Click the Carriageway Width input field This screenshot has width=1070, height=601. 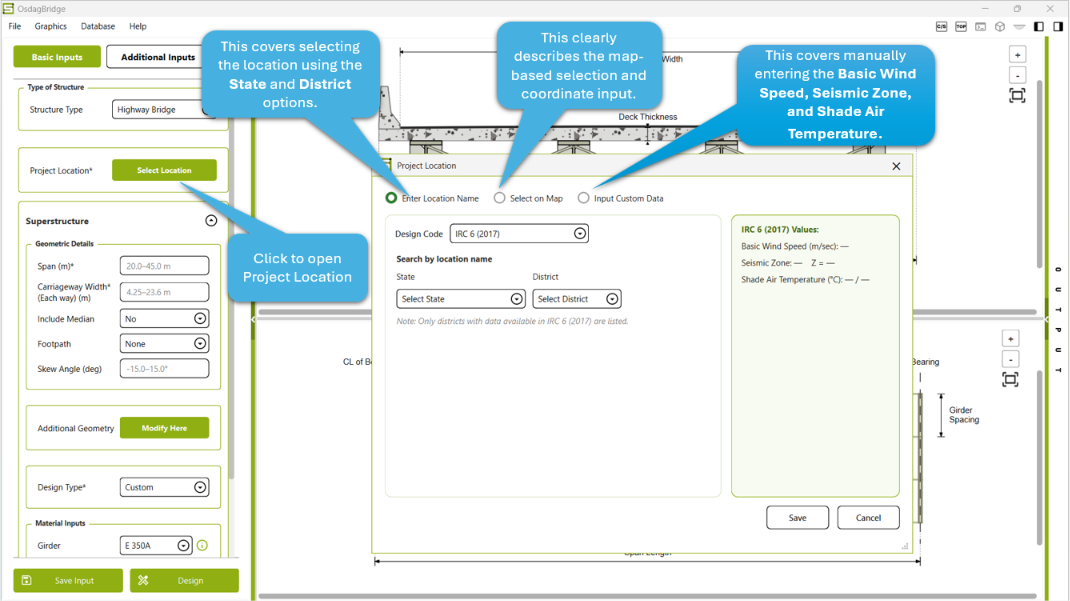164,292
